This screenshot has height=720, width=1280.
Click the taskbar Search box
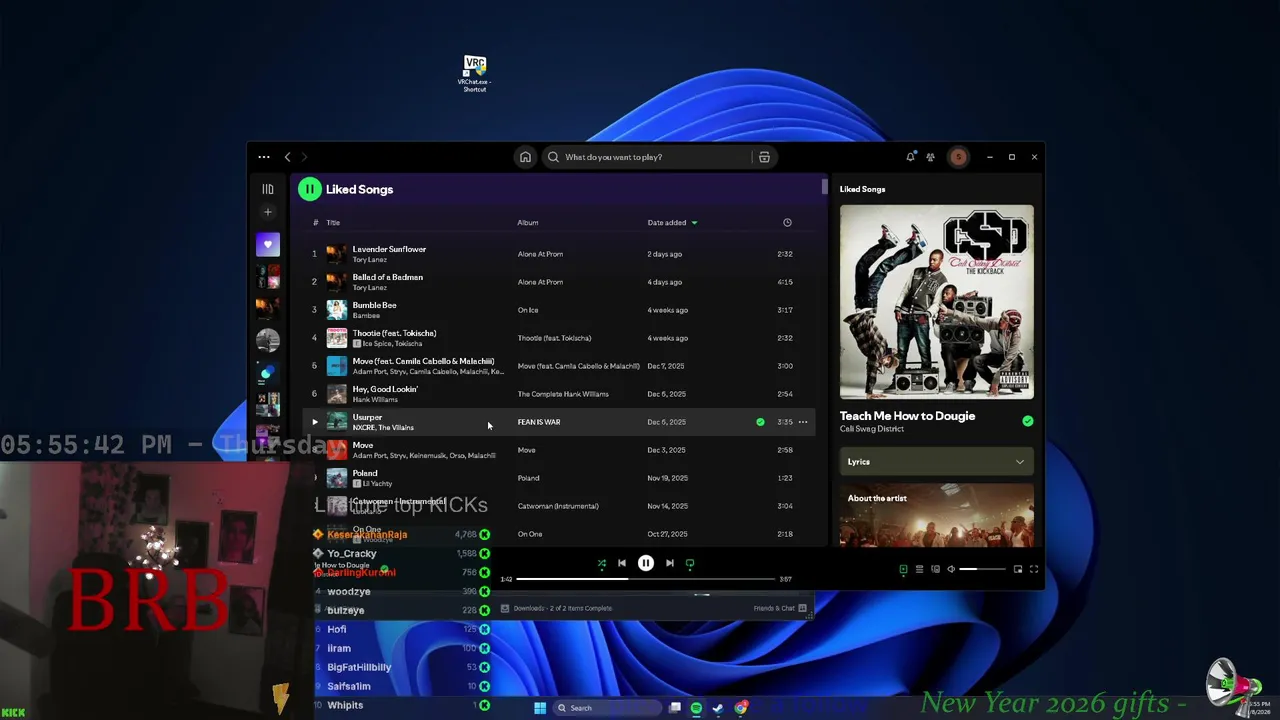[607, 708]
